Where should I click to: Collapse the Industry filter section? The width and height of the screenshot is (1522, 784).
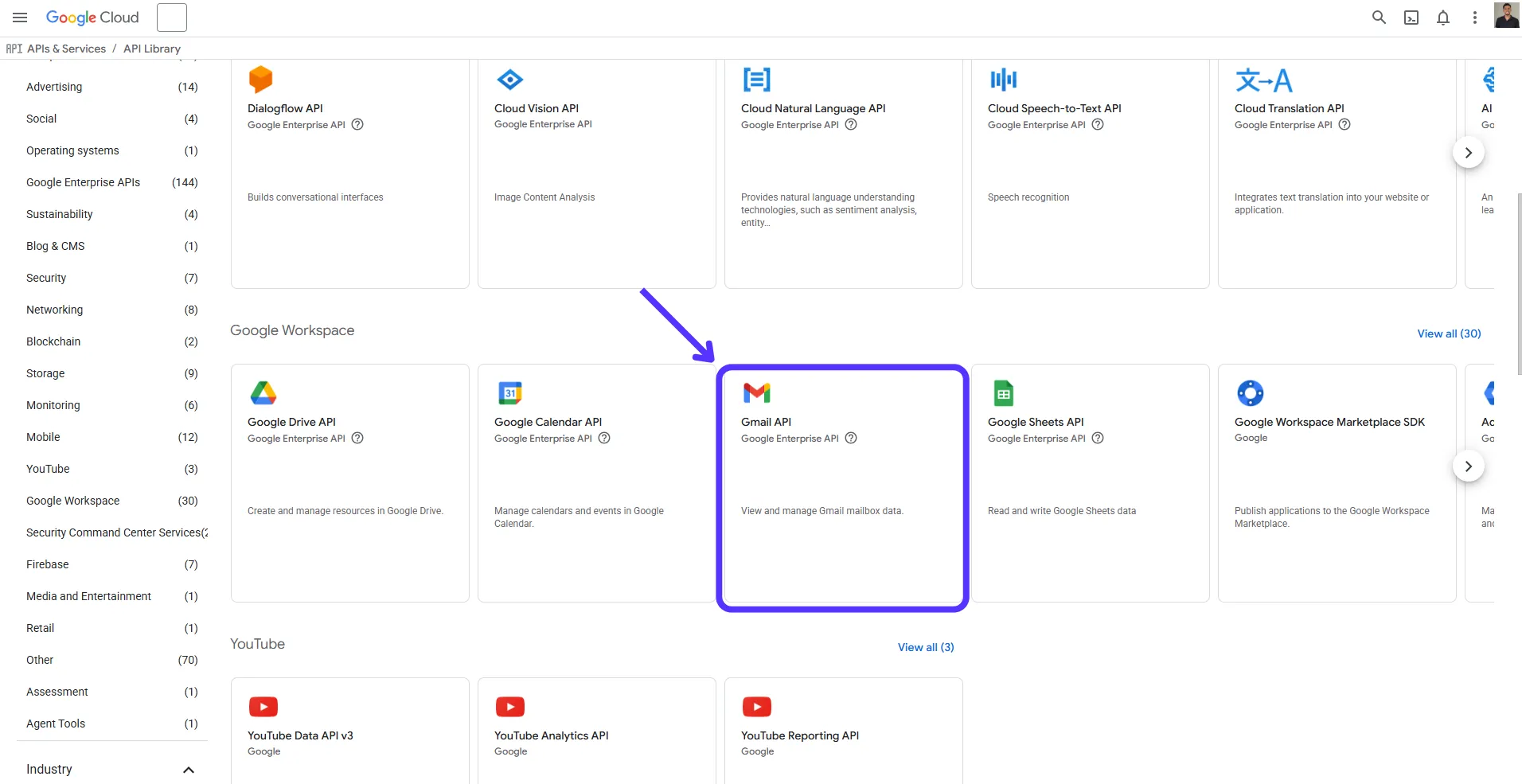[x=189, y=770]
